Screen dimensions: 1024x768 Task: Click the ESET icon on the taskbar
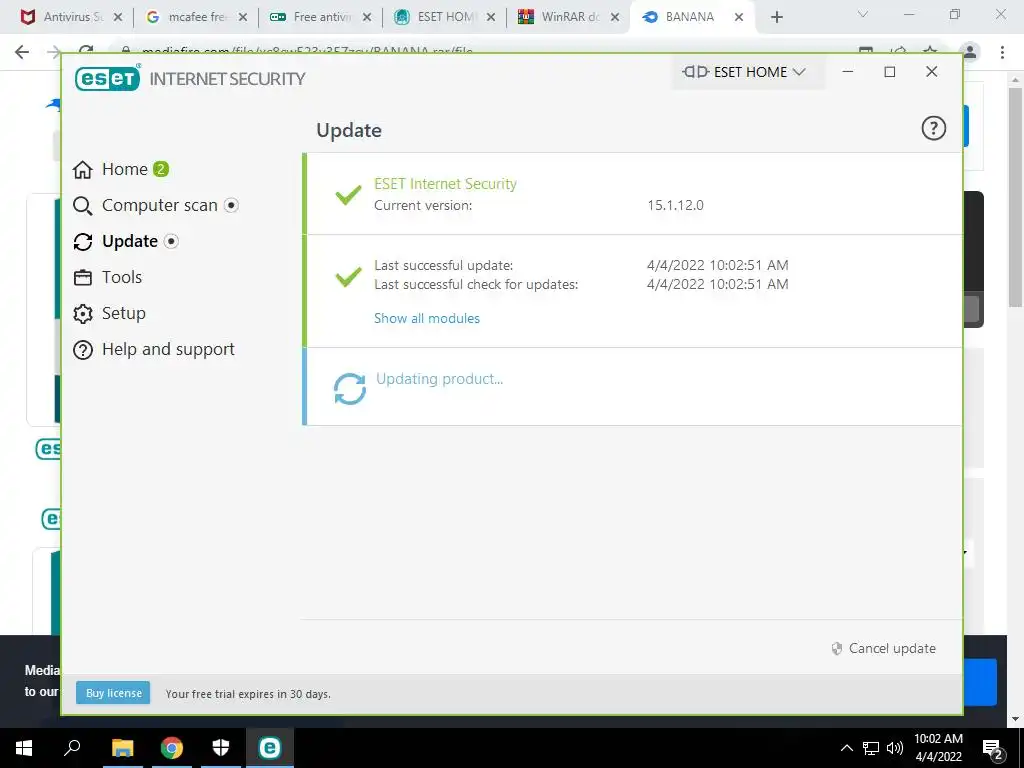[270, 748]
